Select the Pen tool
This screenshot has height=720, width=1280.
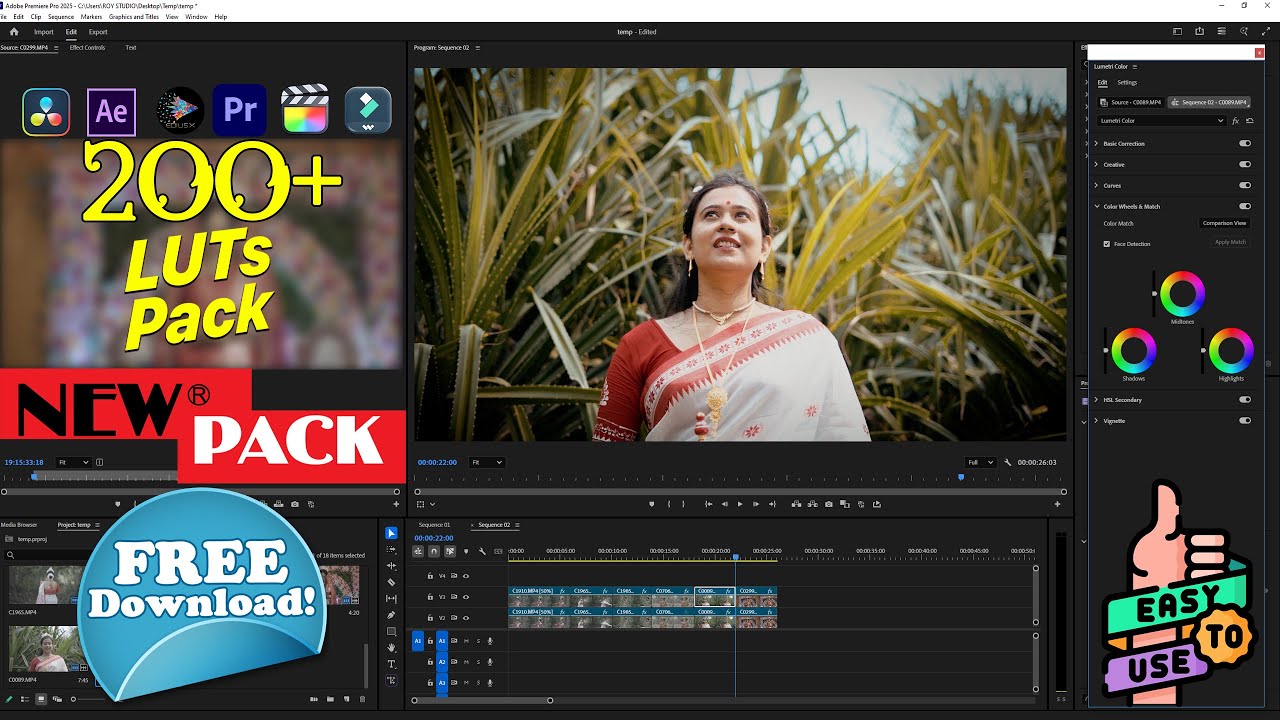(391, 615)
